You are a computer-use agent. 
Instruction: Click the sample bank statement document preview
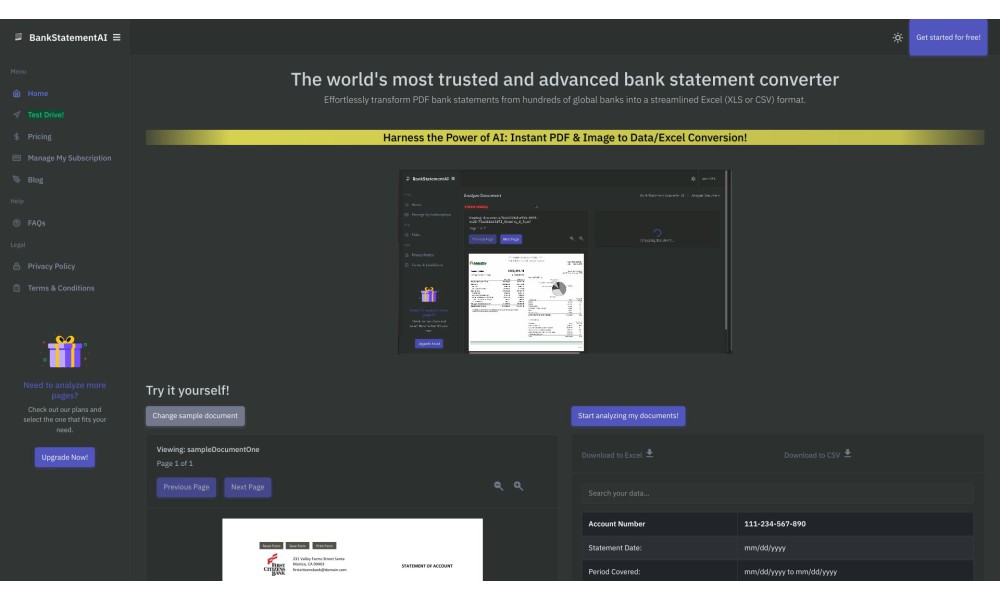click(352, 550)
